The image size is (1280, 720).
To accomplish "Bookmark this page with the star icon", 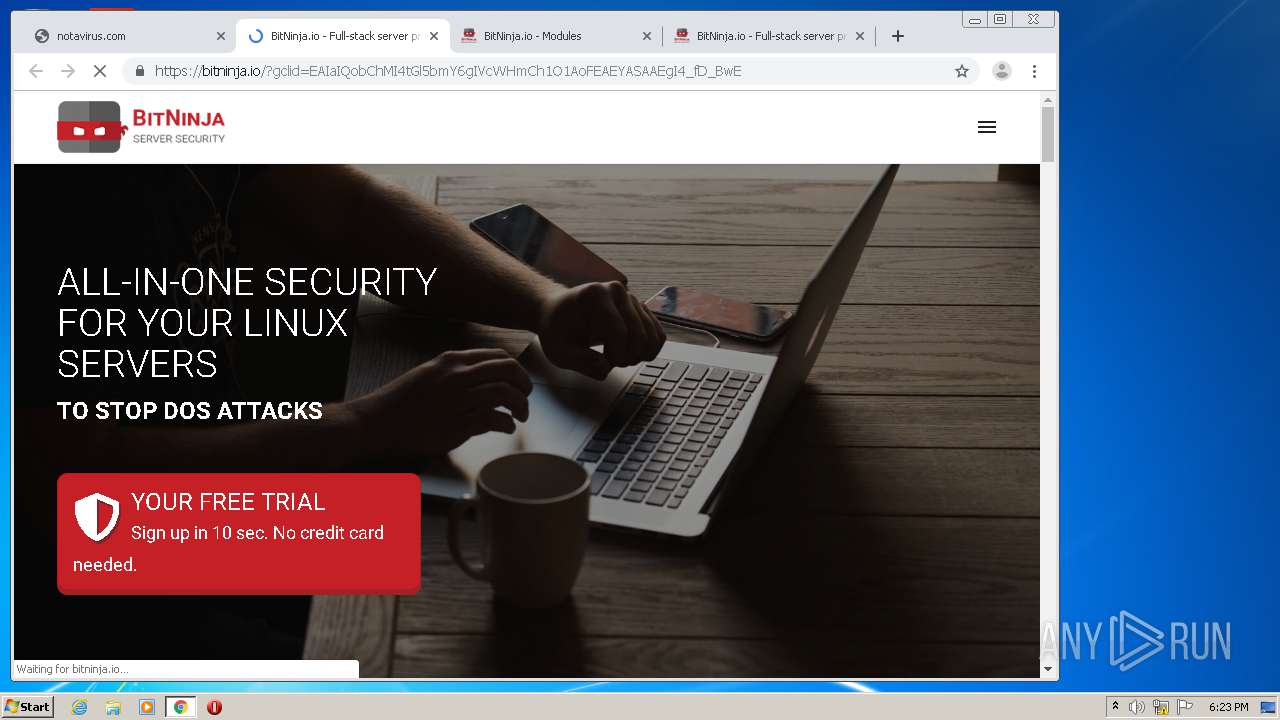I will [x=962, y=71].
